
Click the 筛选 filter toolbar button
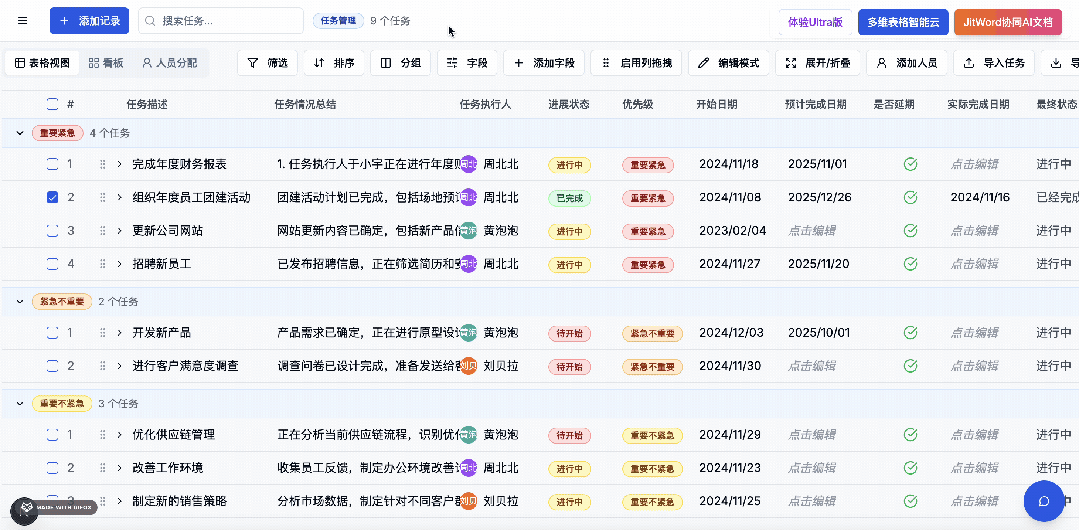[x=267, y=63]
